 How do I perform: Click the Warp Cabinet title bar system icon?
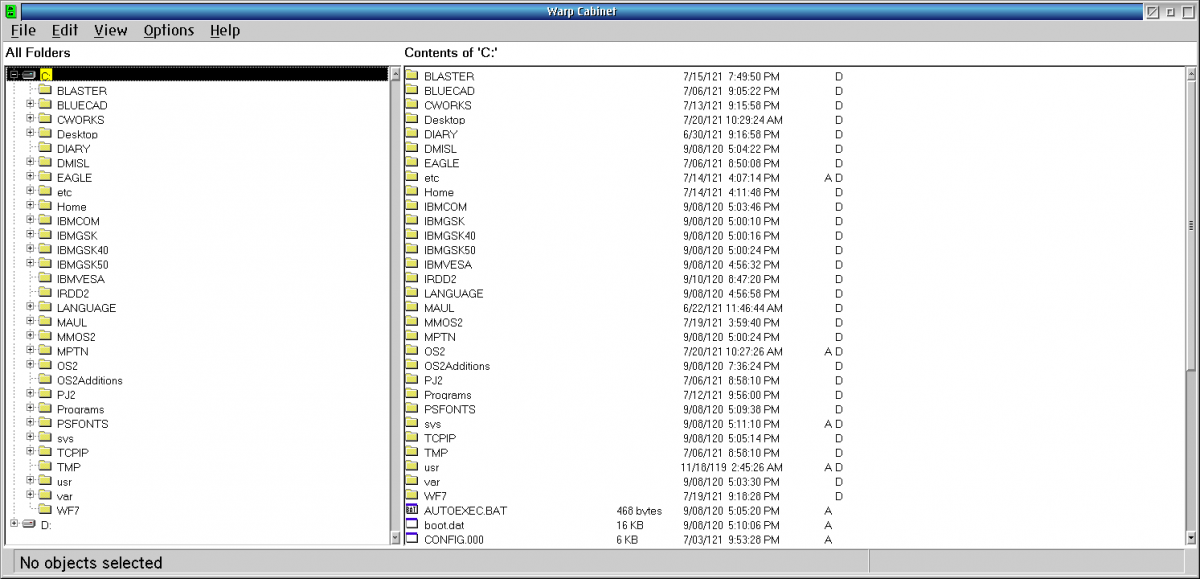point(10,10)
